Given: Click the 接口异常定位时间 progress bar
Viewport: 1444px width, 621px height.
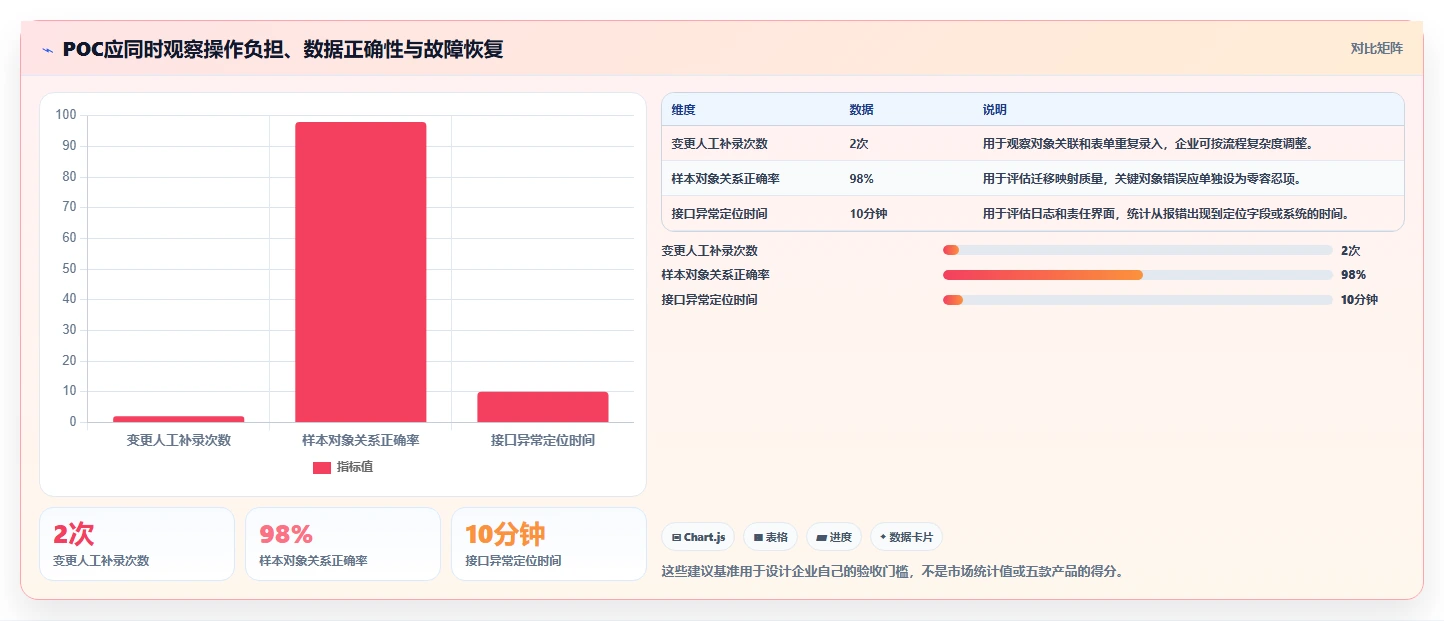Looking at the screenshot, I should pos(1137,300).
